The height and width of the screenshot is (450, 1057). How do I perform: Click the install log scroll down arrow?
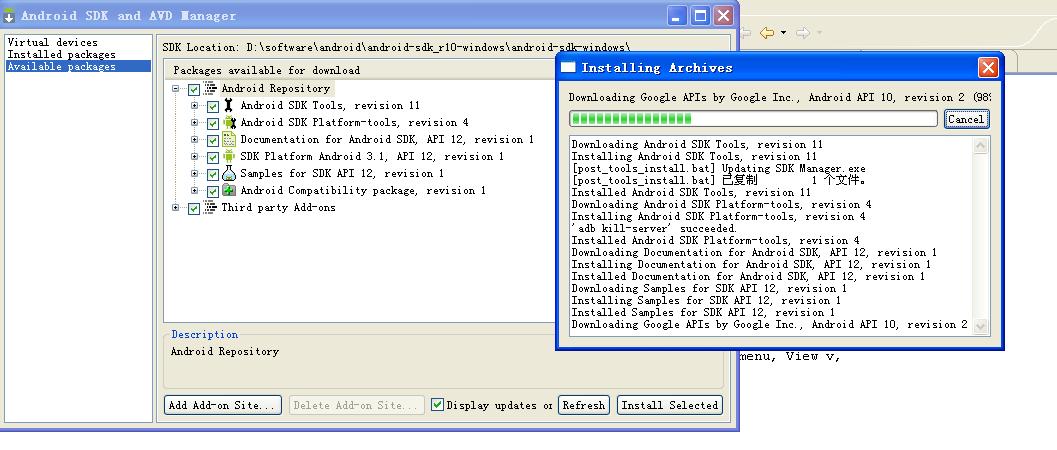coord(979,326)
